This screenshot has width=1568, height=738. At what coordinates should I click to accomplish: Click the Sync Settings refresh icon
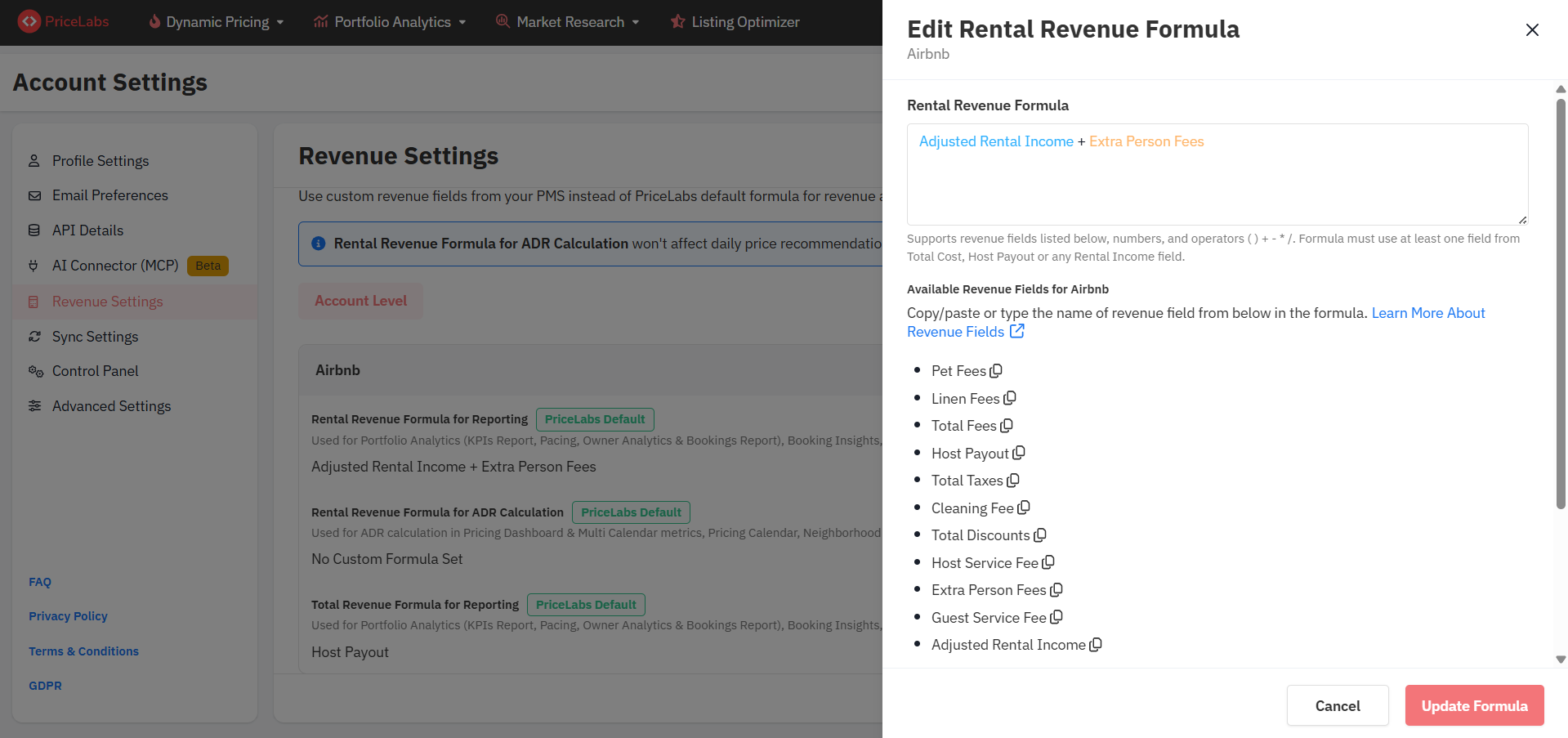tap(34, 337)
